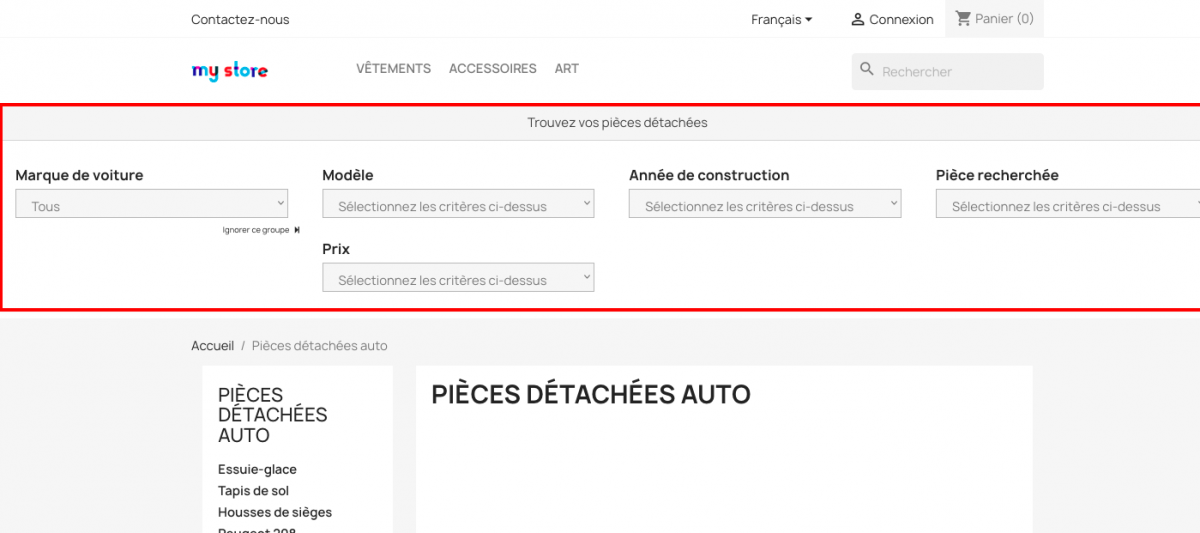
Task: Open the Accessoires menu
Action: [x=492, y=69]
